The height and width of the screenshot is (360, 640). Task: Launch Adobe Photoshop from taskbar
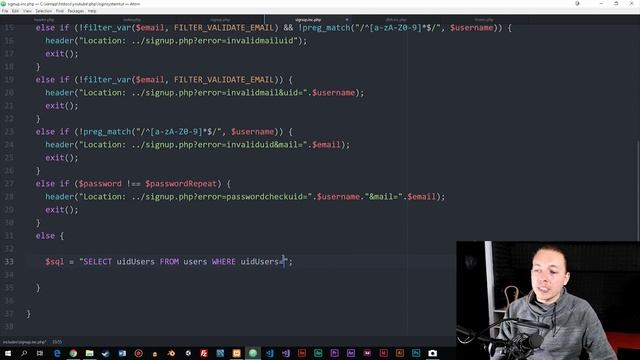coord(416,353)
